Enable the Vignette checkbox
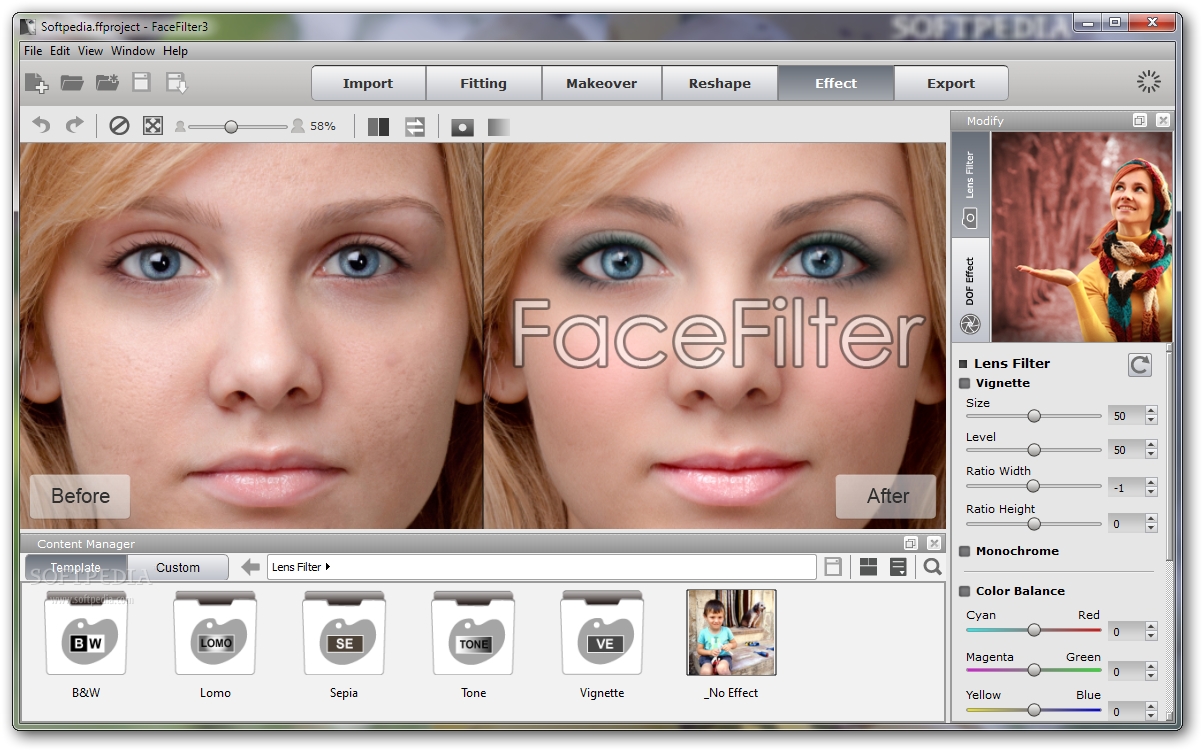The height and width of the screenshot is (751, 1203). [x=965, y=383]
